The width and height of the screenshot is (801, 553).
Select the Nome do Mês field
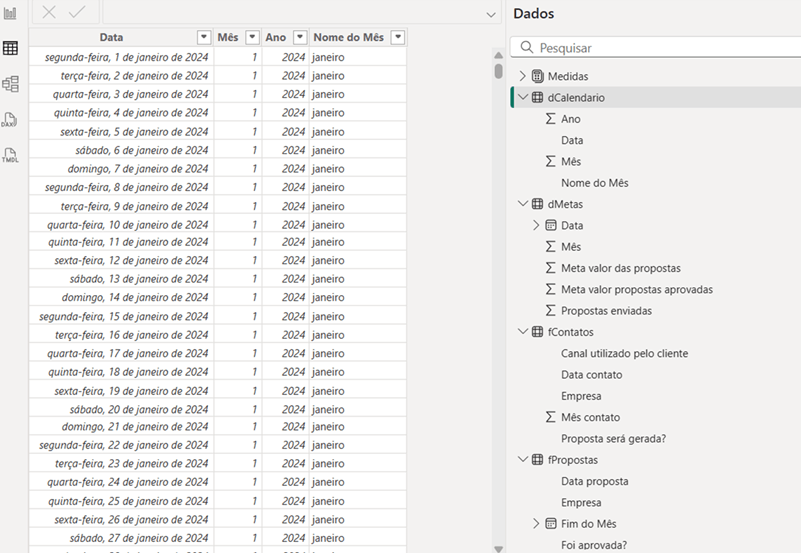tap(594, 183)
